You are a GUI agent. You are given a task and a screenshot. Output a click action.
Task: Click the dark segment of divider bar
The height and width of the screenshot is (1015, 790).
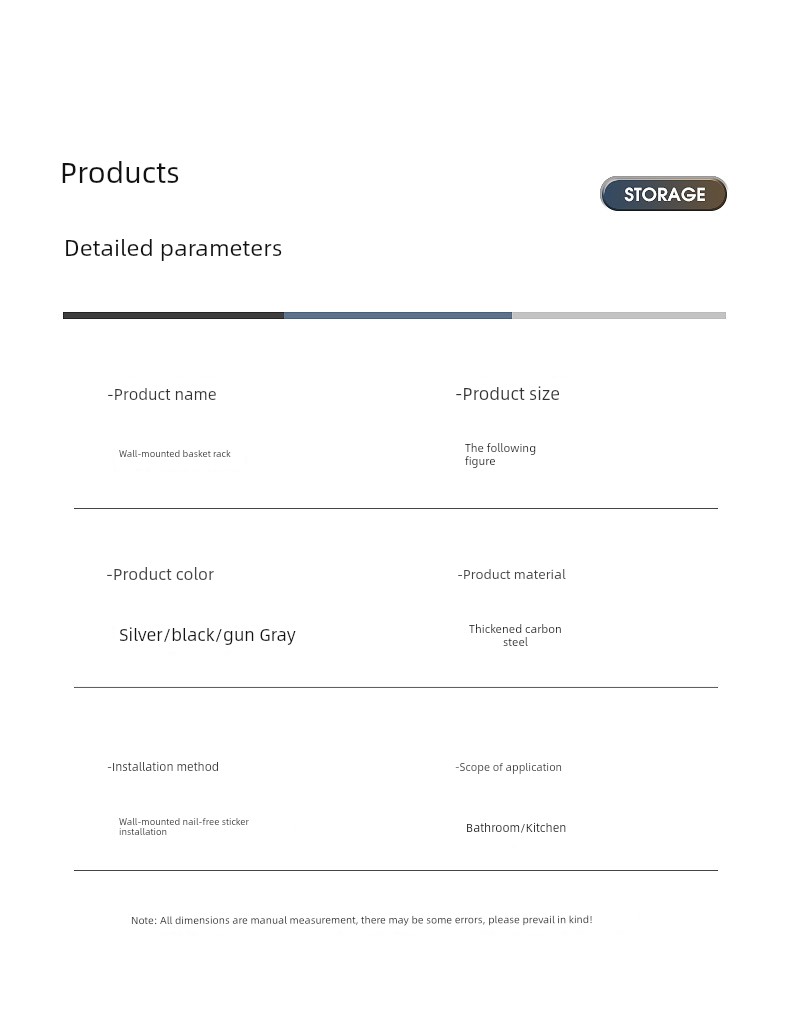tap(173, 315)
